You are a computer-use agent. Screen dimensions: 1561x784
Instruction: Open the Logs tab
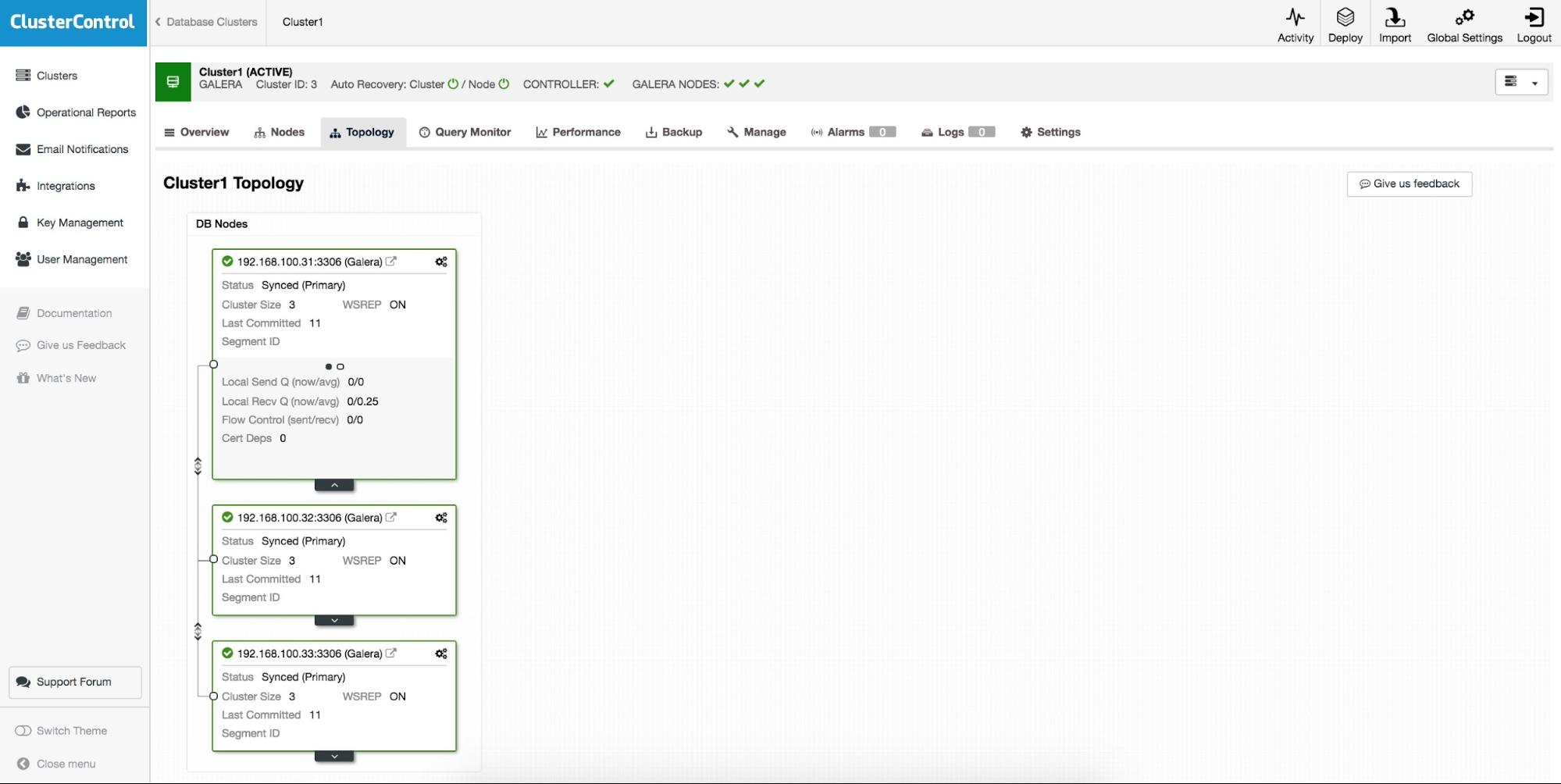pyautogui.click(x=958, y=132)
